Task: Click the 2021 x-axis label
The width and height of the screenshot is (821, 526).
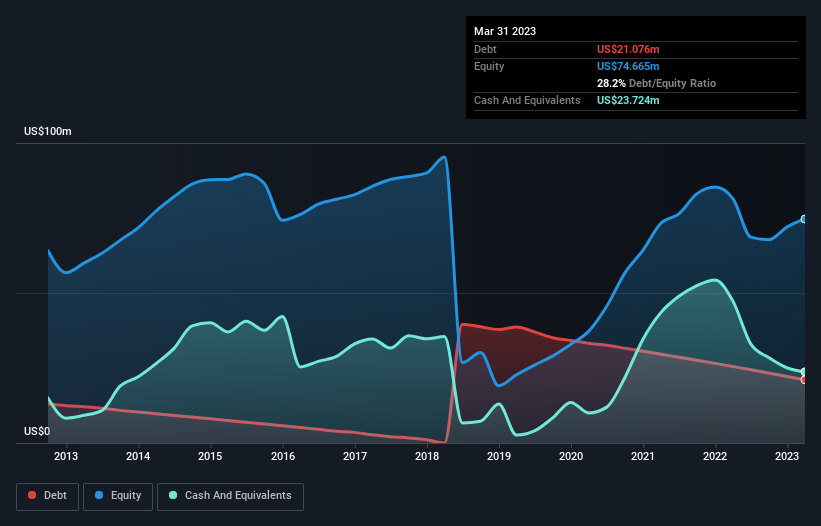Action: [x=642, y=456]
